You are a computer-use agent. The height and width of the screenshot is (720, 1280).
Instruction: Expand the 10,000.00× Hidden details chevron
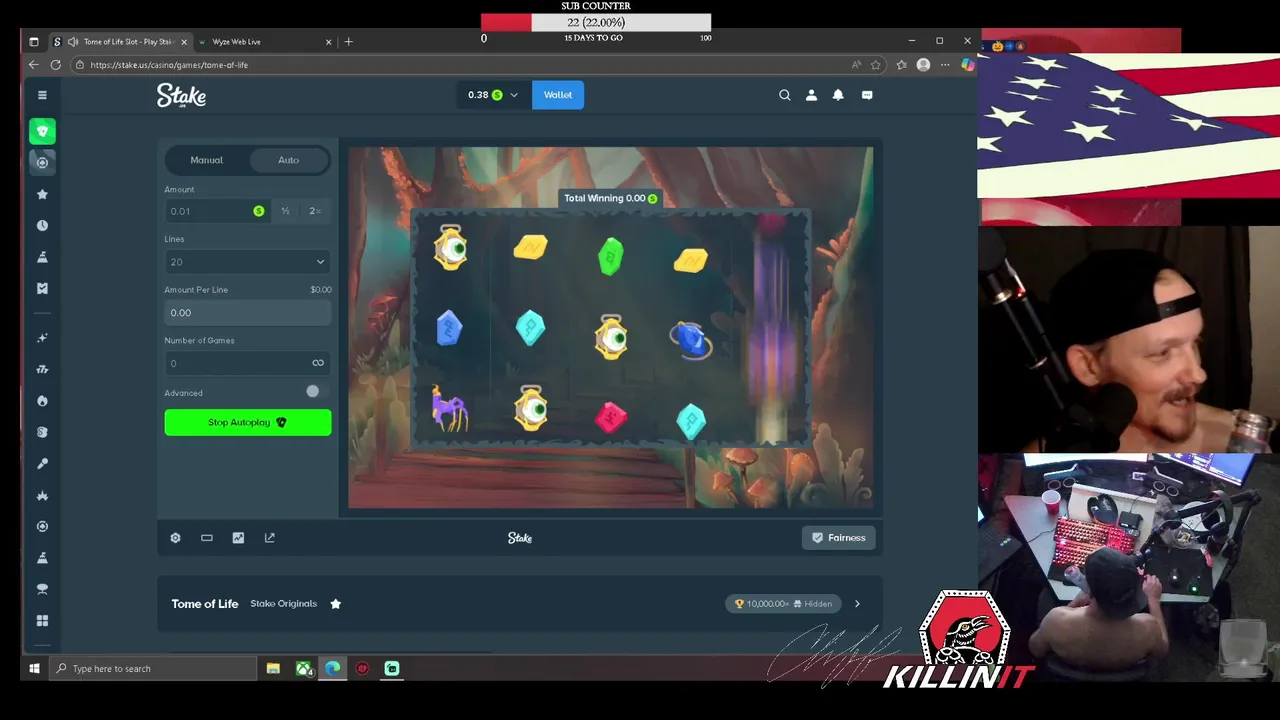pos(857,604)
